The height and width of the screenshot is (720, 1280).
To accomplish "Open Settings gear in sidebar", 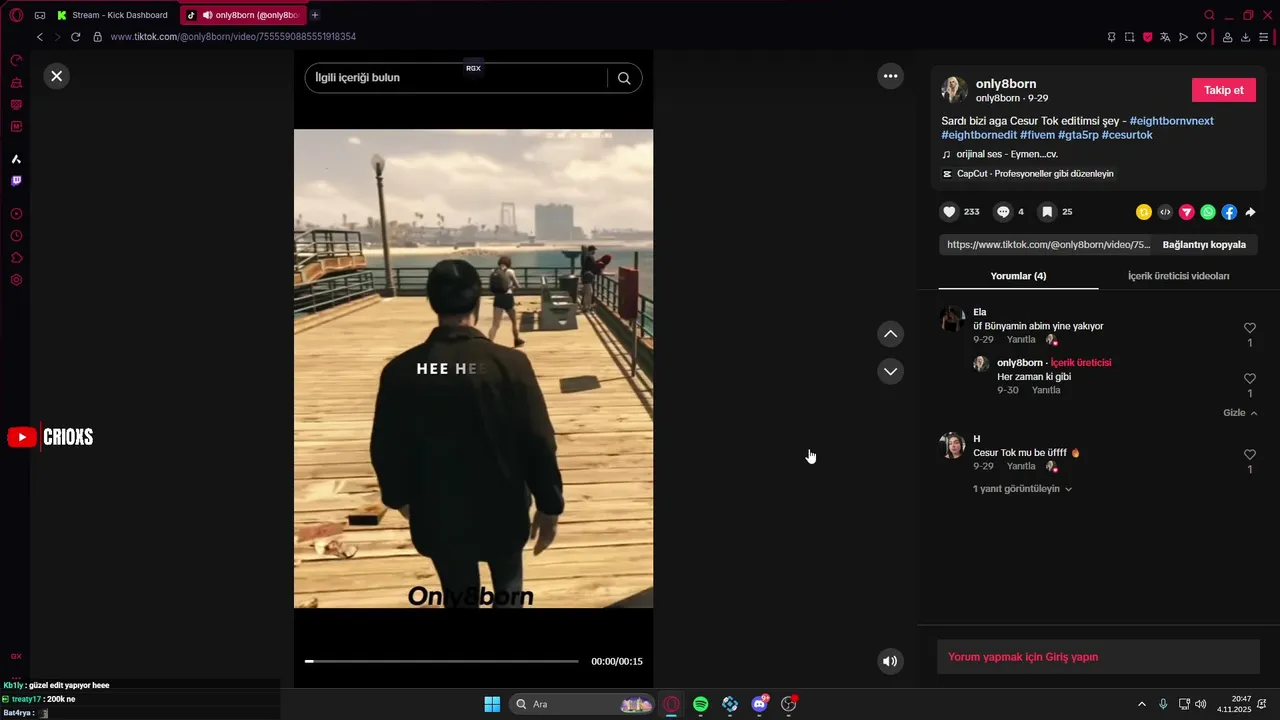I will 16,280.
